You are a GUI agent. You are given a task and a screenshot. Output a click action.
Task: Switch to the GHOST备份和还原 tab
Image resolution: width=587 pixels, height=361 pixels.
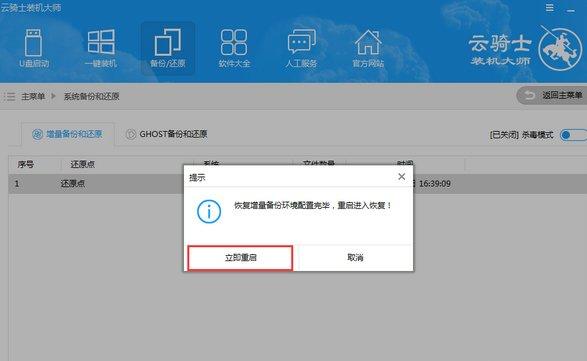pyautogui.click(x=167, y=134)
